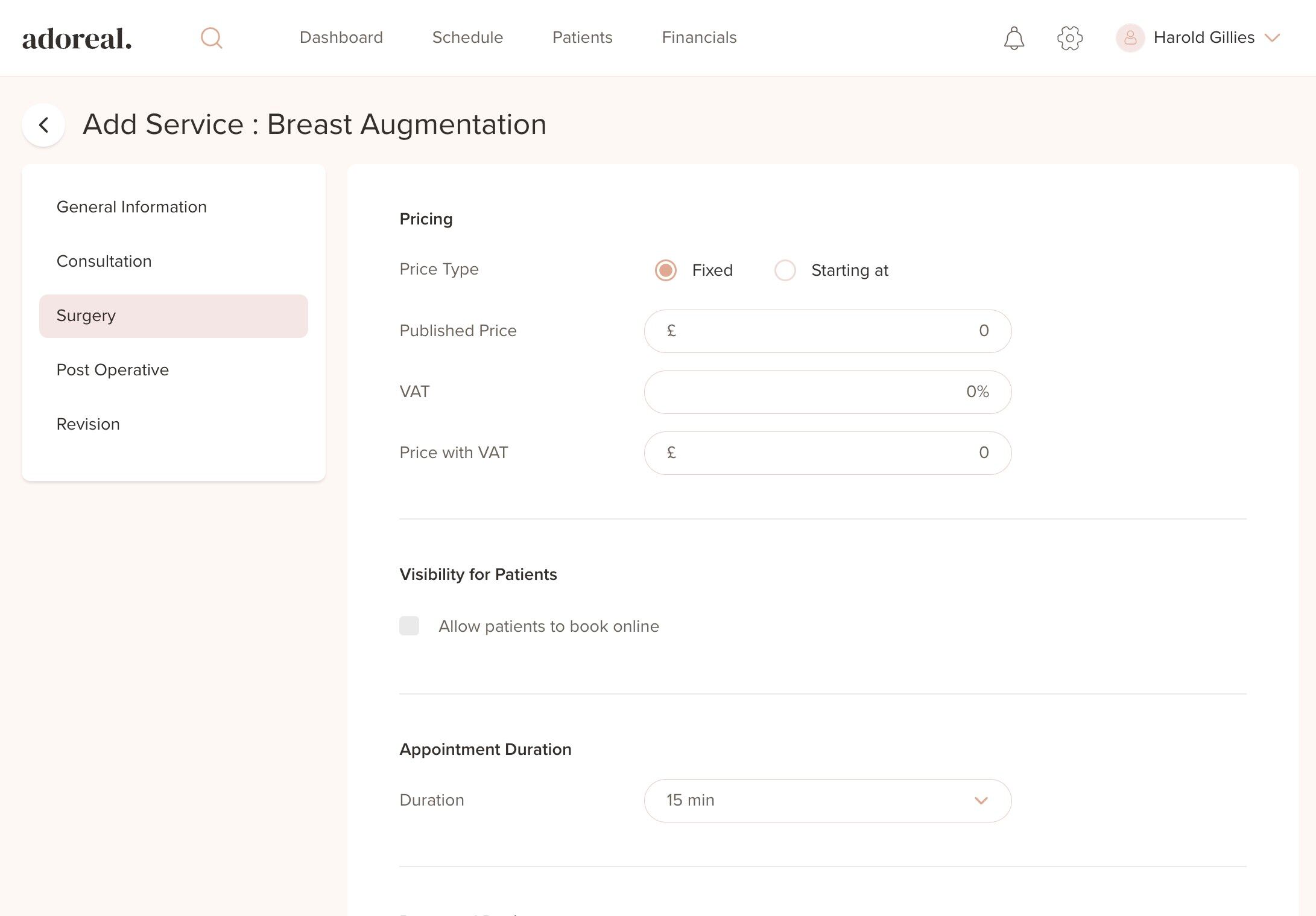1316x916 pixels.
Task: Navigate to Schedule page
Action: pyautogui.click(x=467, y=37)
